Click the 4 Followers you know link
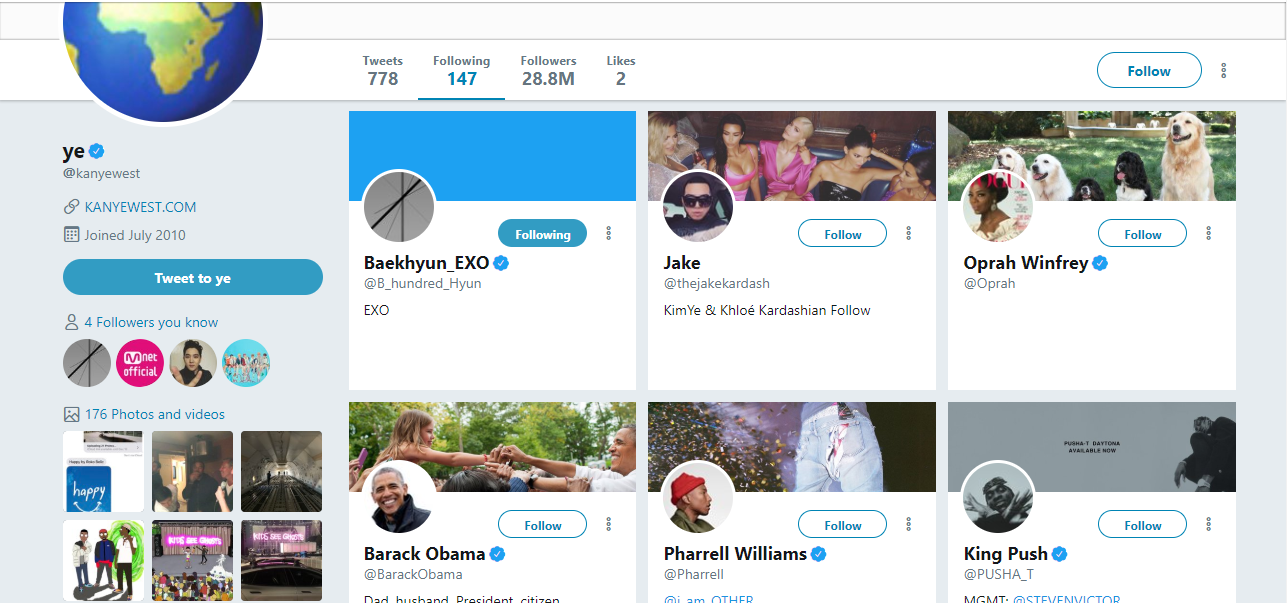Image resolution: width=1287 pixels, height=603 pixels. [x=151, y=322]
